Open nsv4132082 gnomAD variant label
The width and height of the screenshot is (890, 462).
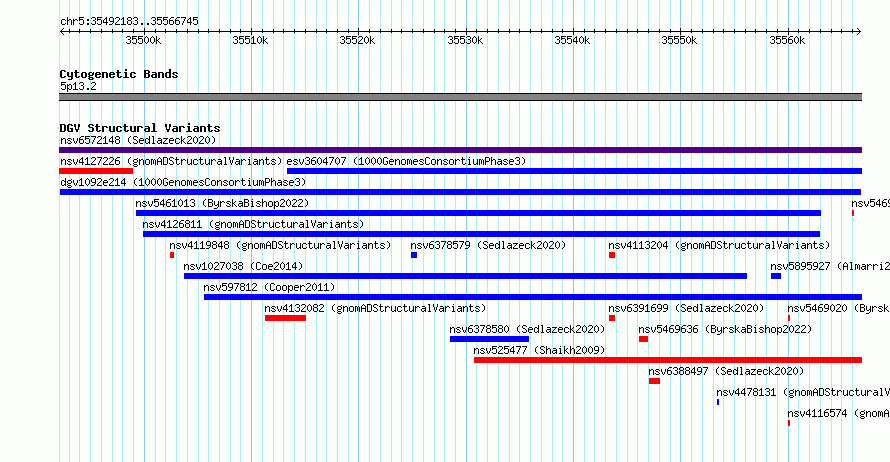click(x=375, y=308)
